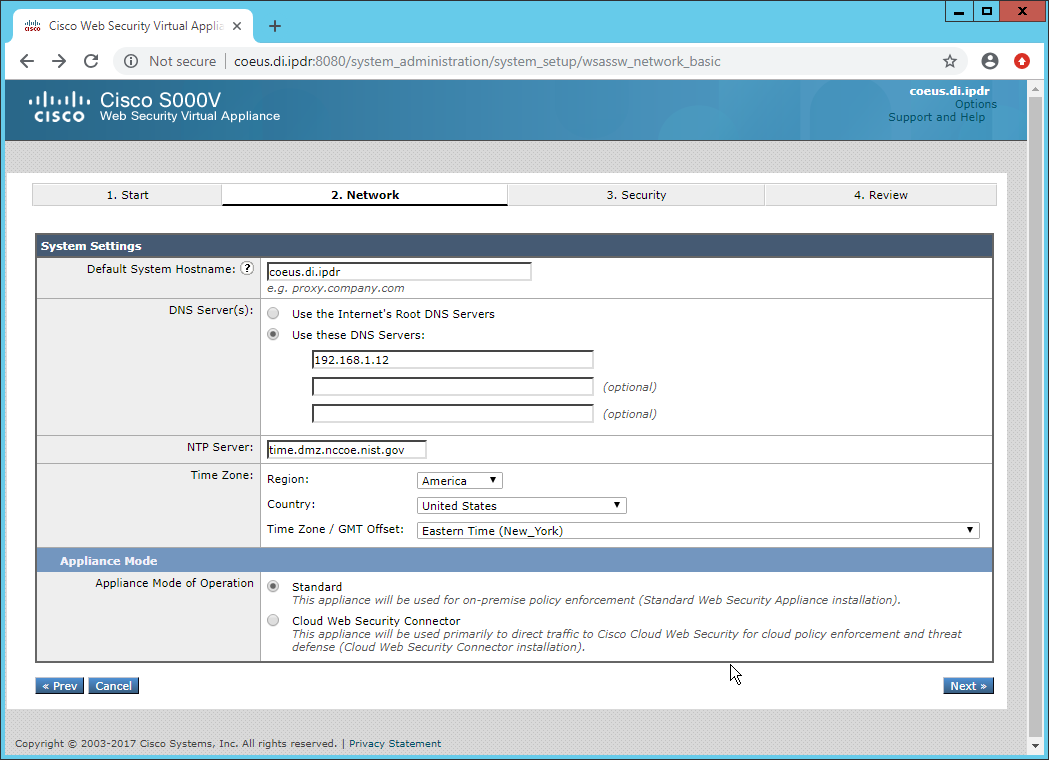
Task: Choose Standard appliance mode
Action: [273, 586]
